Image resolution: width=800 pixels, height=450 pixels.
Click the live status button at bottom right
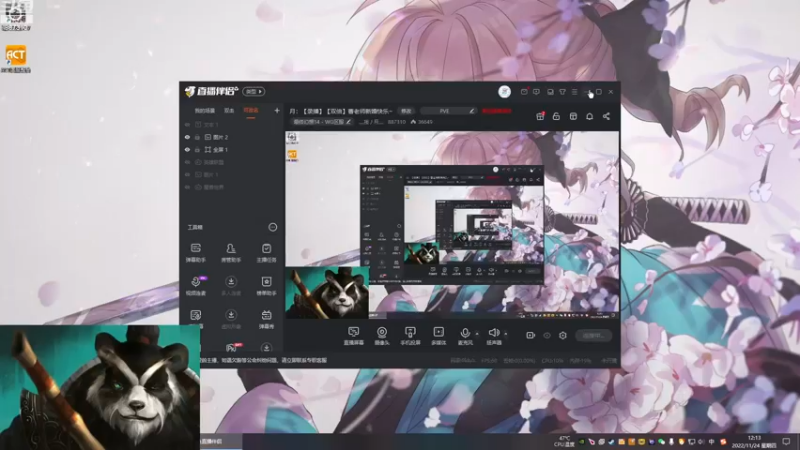(x=593, y=335)
